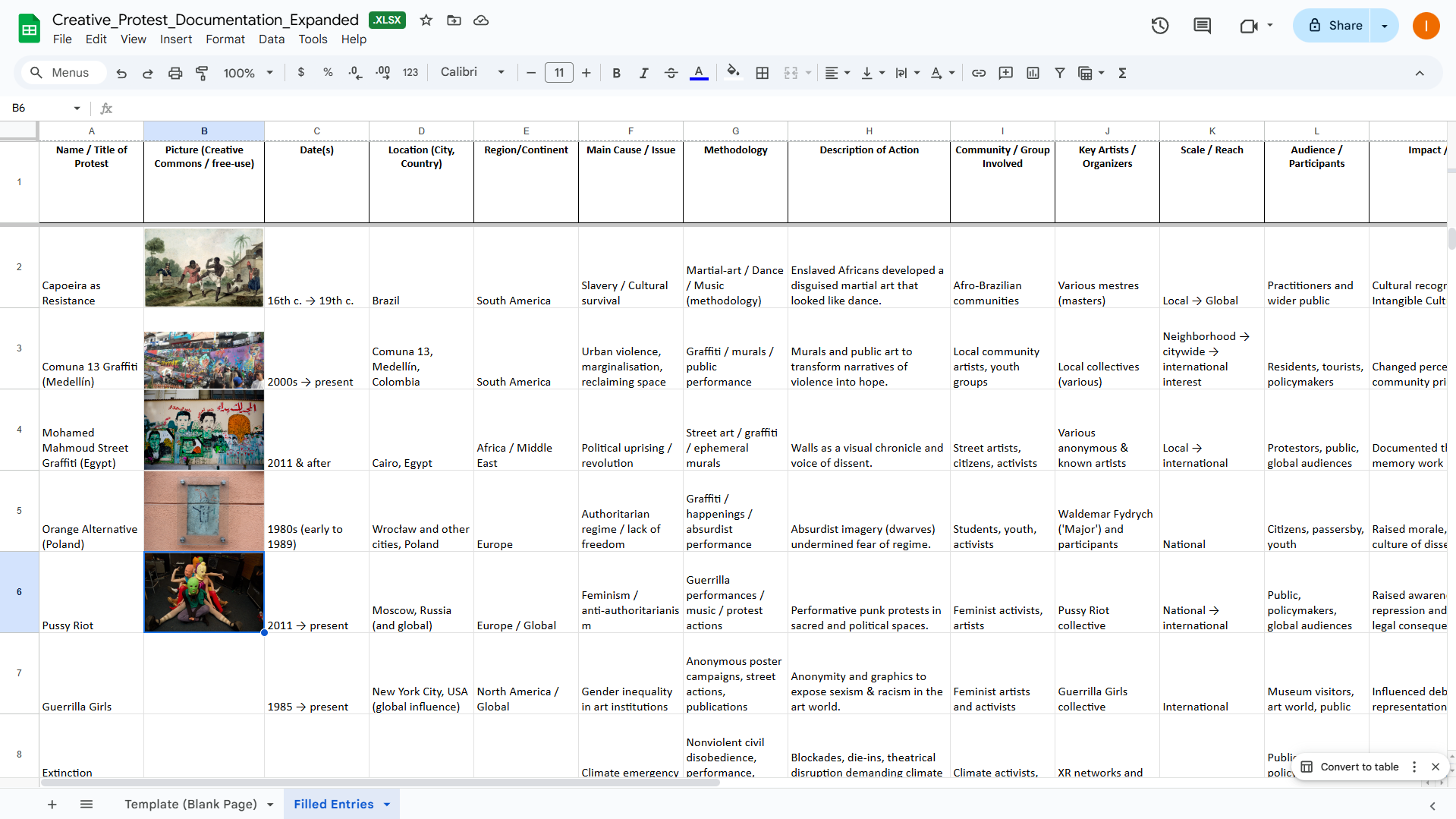Open the Borders tool
Image resolution: width=1456 pixels, height=819 pixels.
click(x=763, y=73)
